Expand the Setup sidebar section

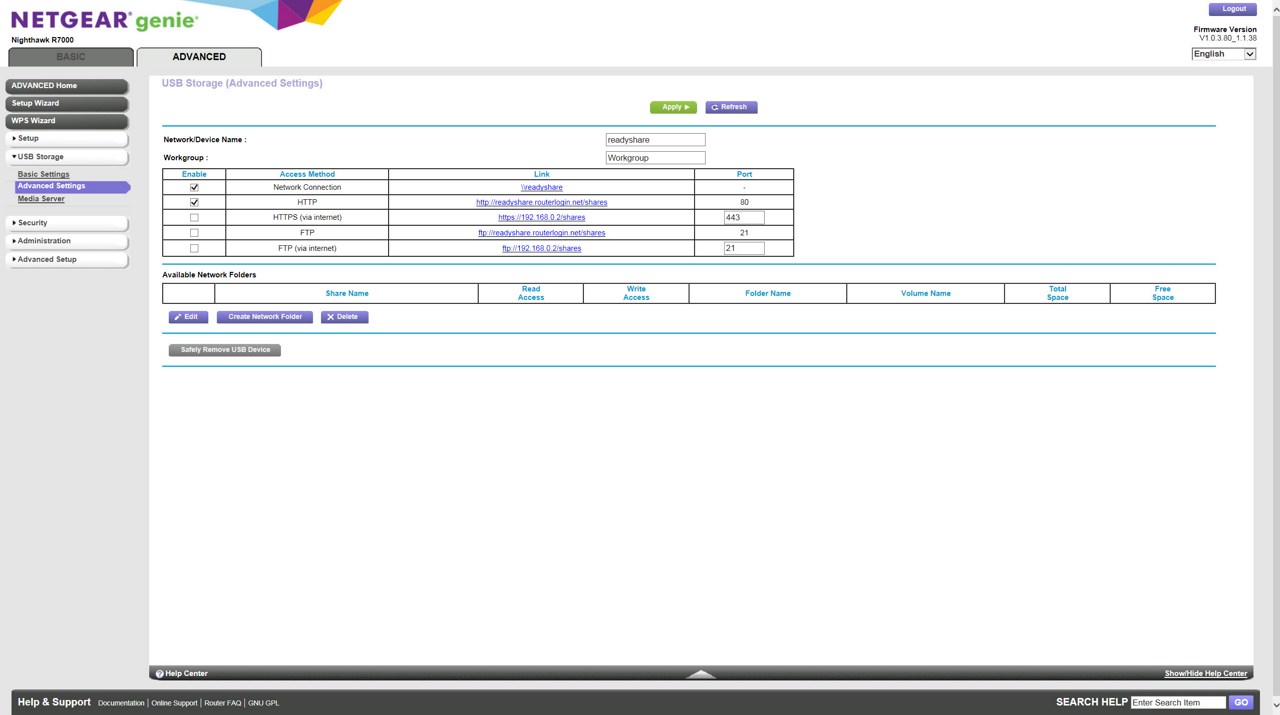pyautogui.click(x=67, y=139)
